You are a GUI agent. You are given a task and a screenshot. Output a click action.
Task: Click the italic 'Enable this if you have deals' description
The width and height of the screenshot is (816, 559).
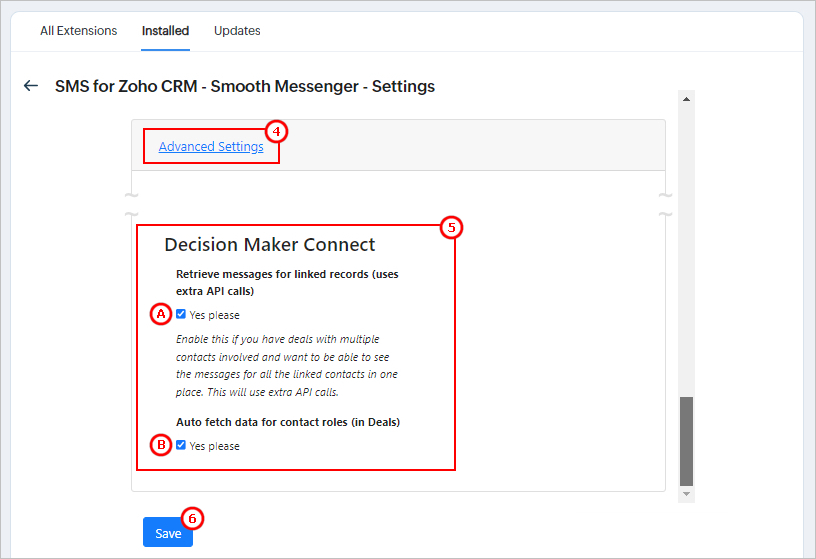[x=287, y=365]
